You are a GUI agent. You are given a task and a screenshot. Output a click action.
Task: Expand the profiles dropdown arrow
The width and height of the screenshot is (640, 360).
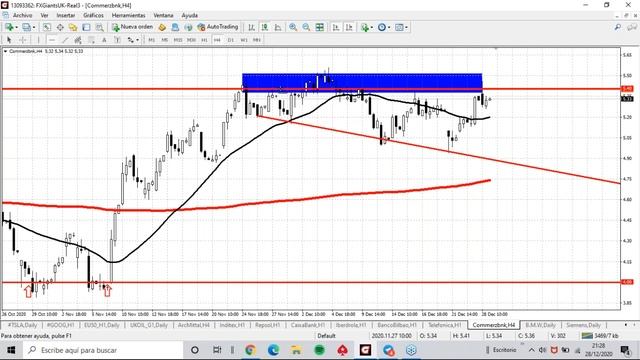tap(34, 27)
